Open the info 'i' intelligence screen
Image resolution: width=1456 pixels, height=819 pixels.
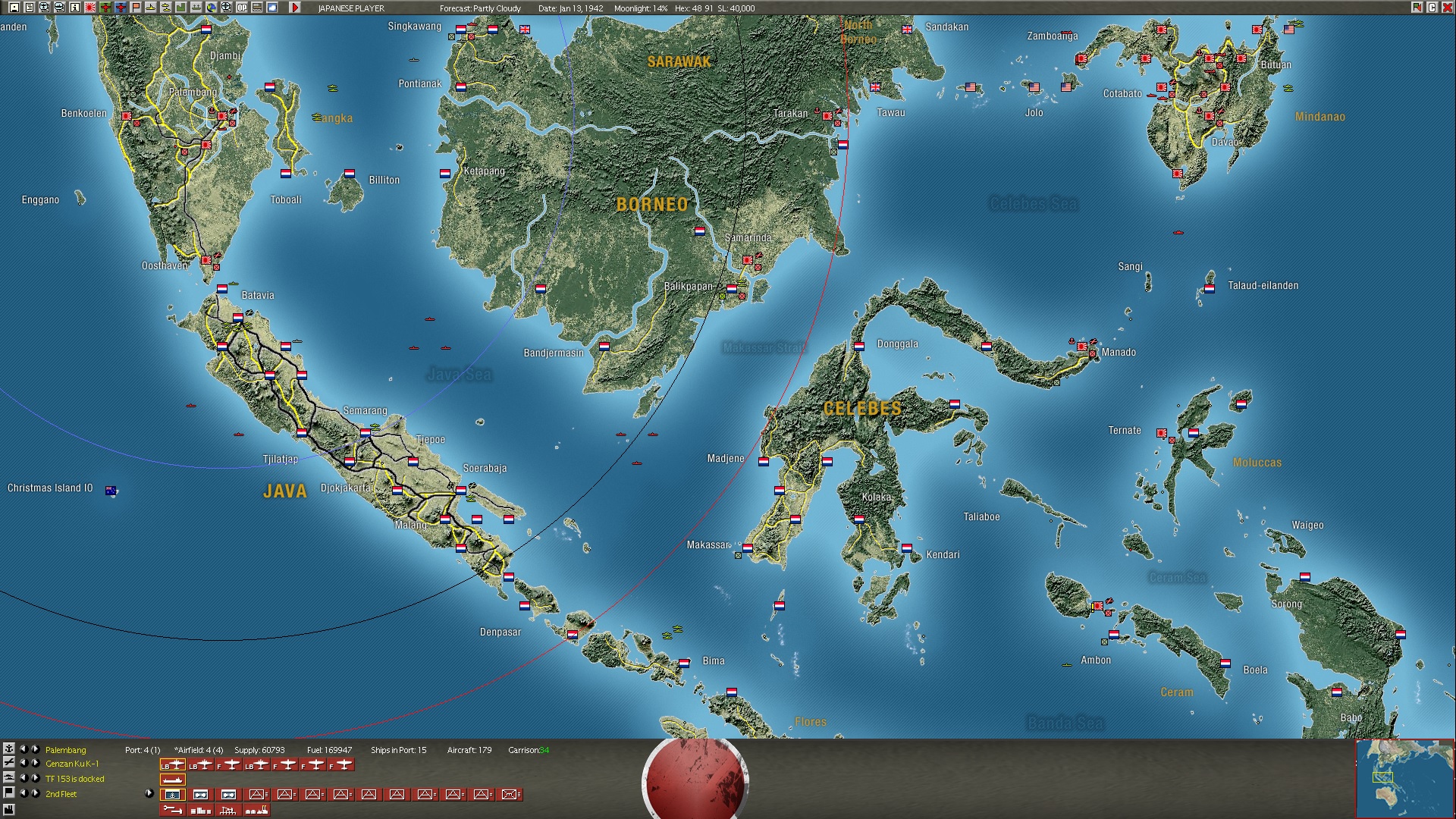[x=74, y=8]
